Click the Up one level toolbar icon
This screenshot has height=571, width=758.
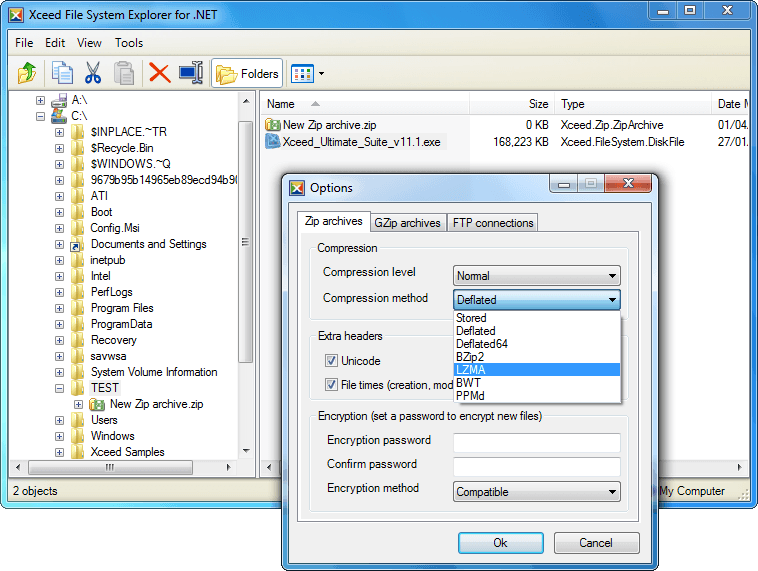27,73
